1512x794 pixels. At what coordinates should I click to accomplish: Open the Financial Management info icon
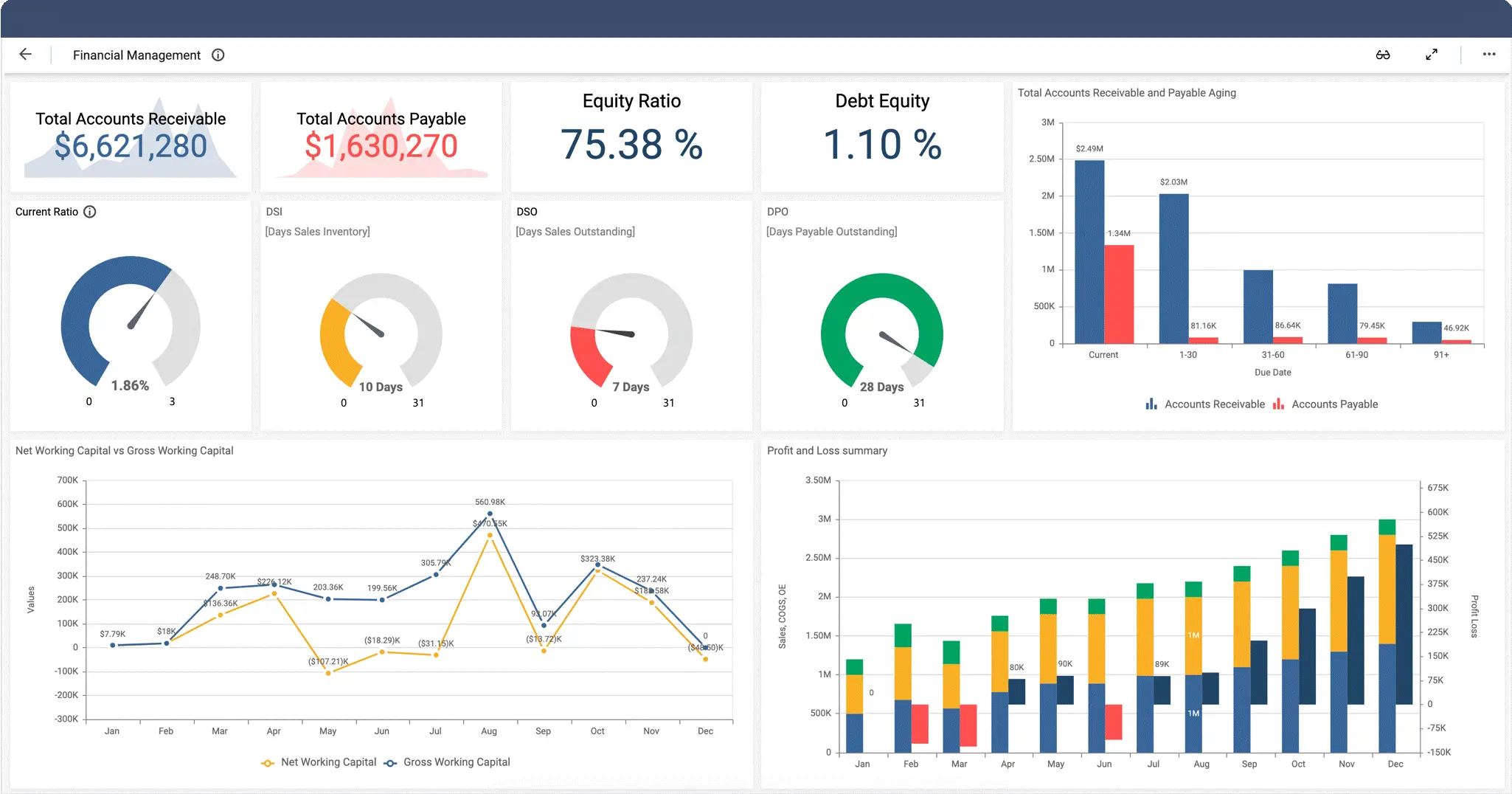click(218, 55)
